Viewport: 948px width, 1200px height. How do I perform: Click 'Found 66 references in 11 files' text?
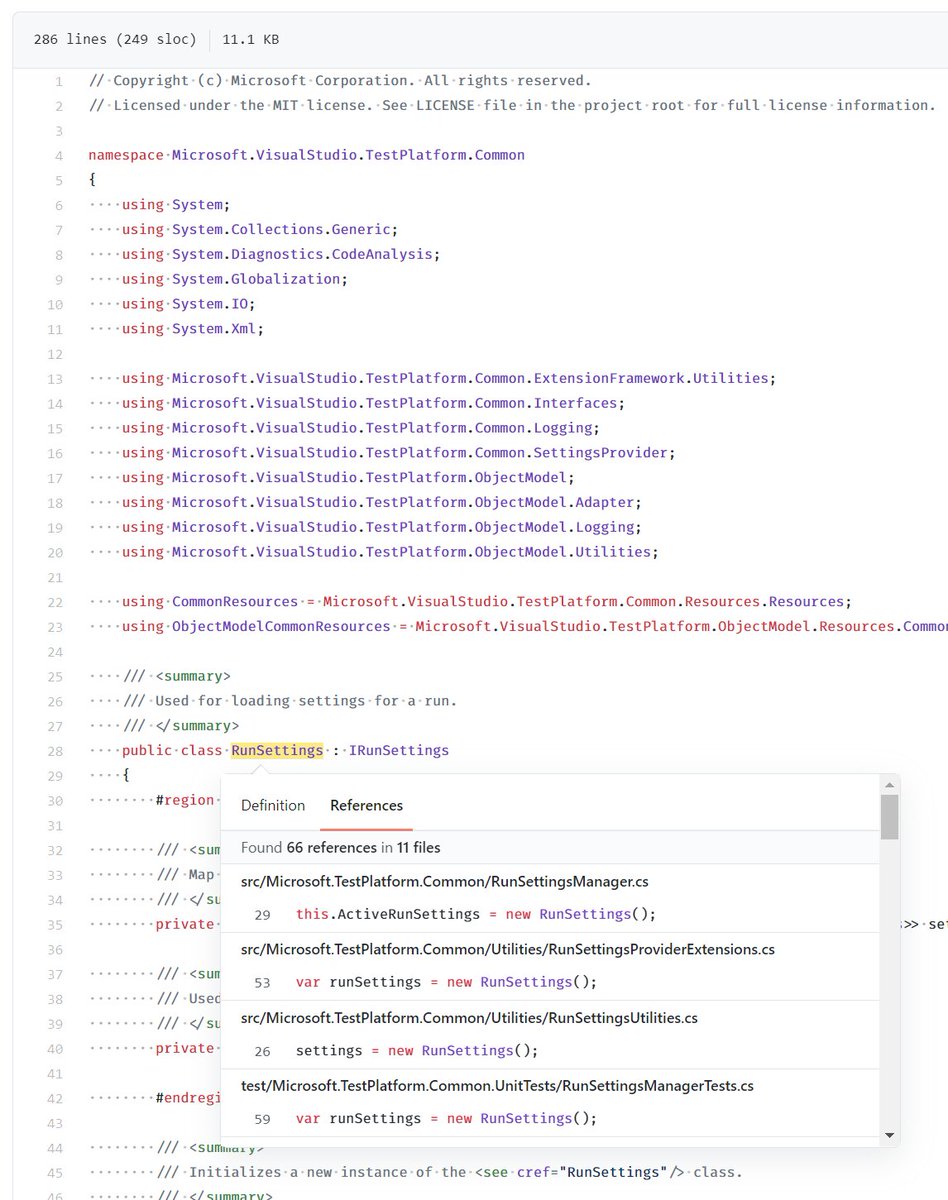pyautogui.click(x=340, y=847)
